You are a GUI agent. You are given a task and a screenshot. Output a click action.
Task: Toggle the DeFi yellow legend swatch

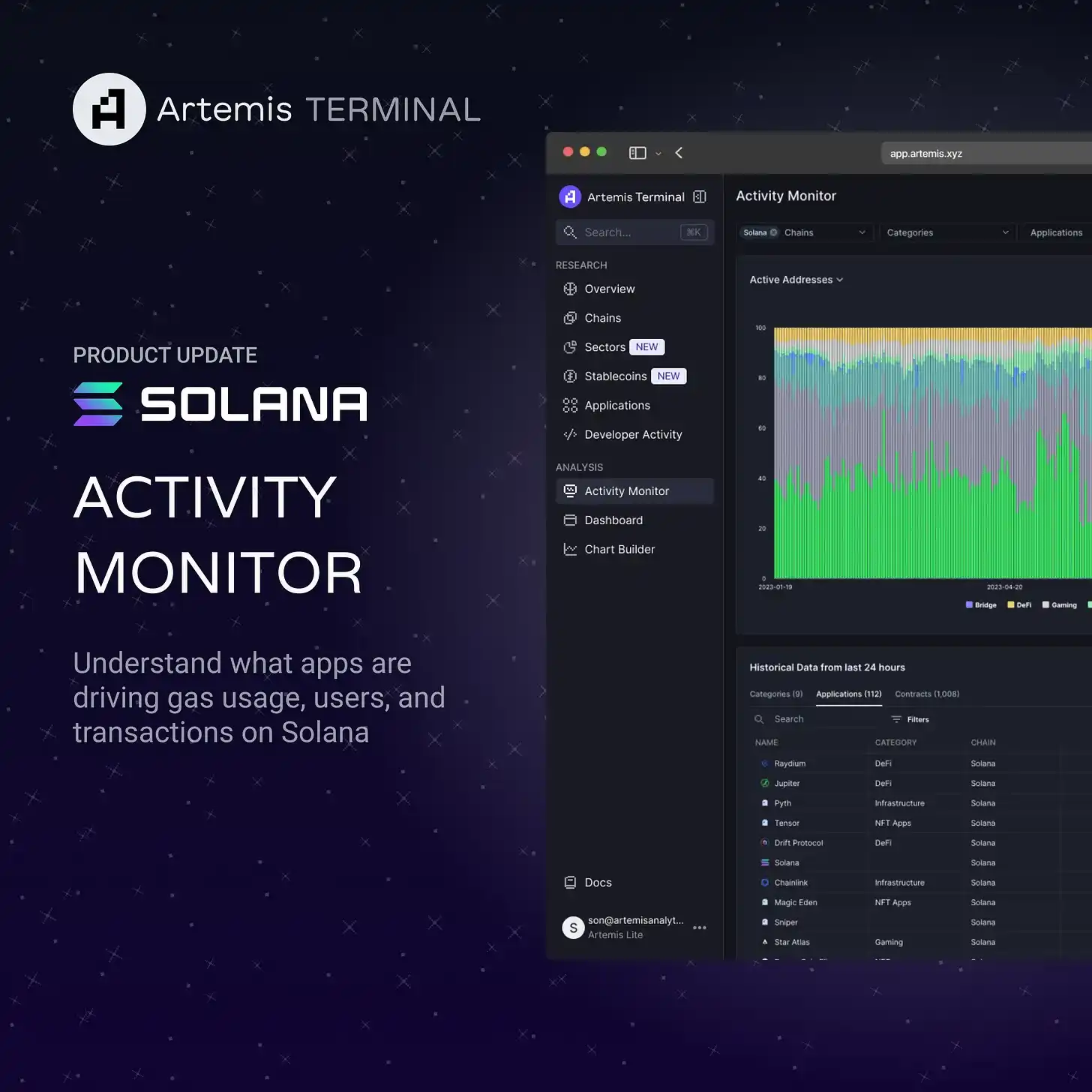pos(1011,604)
